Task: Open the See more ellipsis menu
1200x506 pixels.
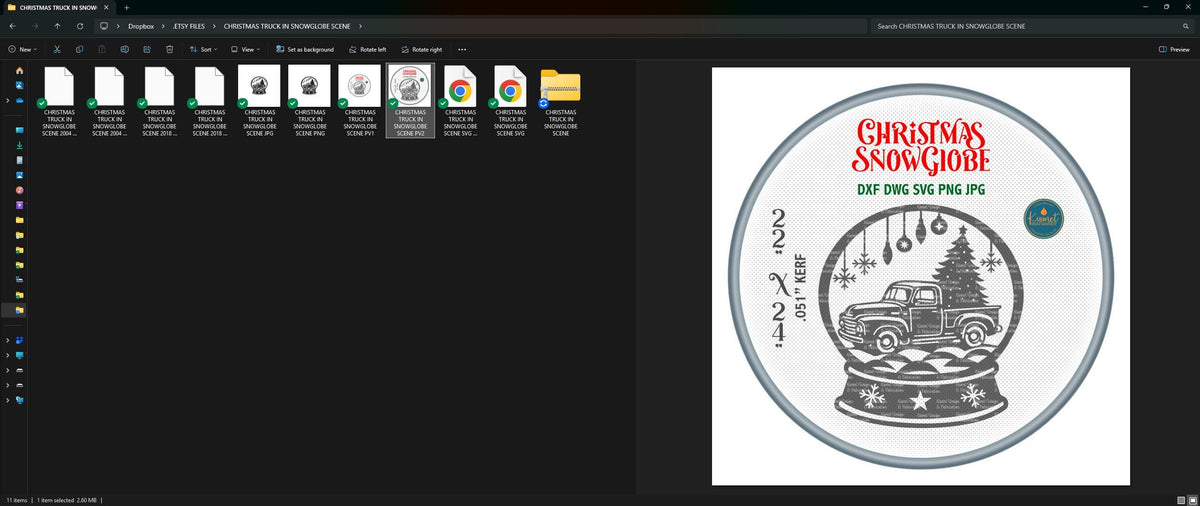Action: pos(462,49)
